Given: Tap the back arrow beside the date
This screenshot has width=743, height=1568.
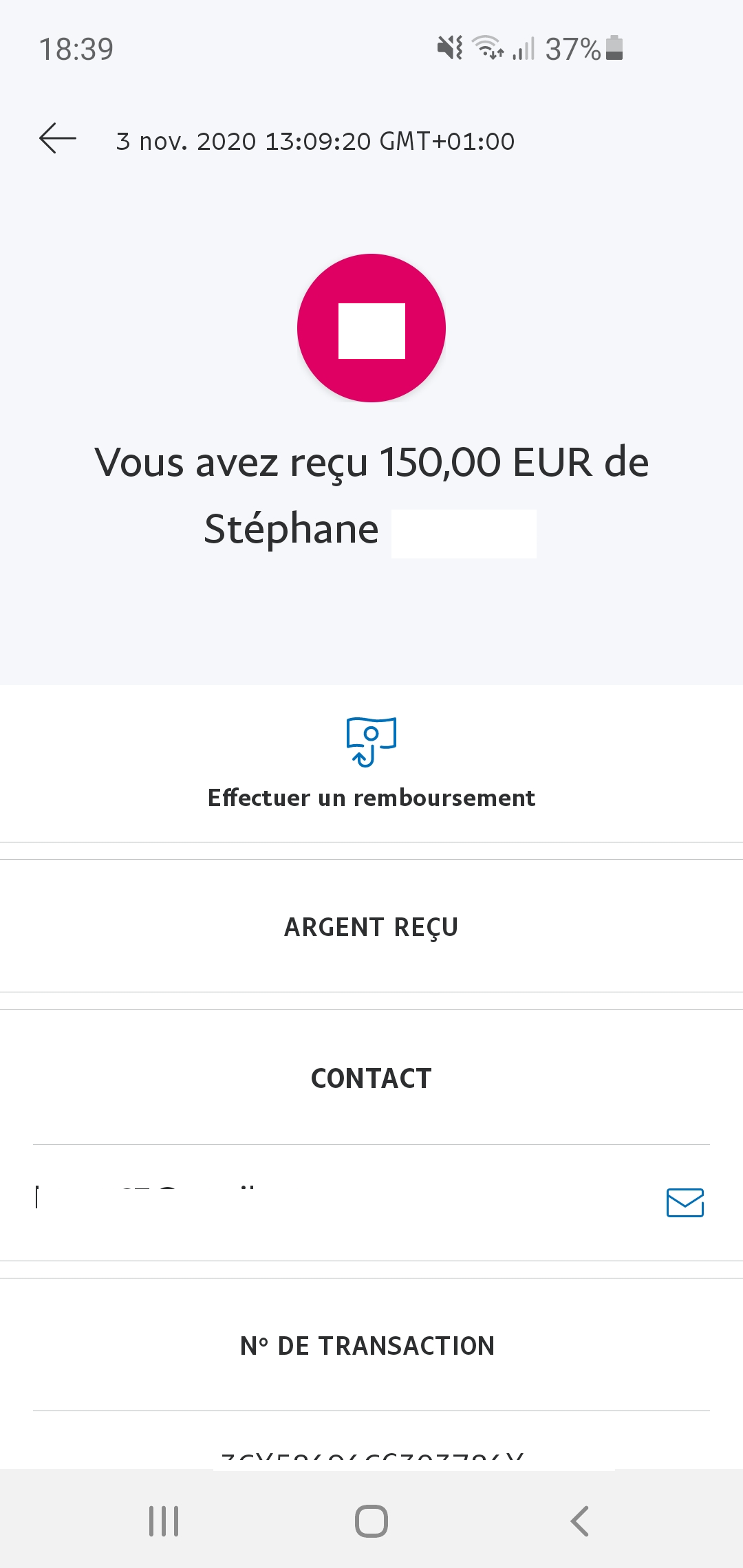Looking at the screenshot, I should (x=58, y=139).
